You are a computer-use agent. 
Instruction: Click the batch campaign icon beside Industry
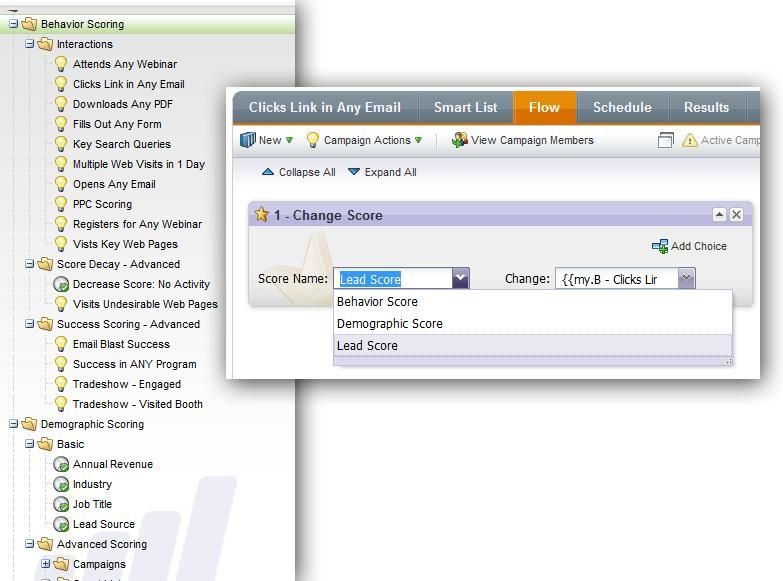(x=61, y=484)
